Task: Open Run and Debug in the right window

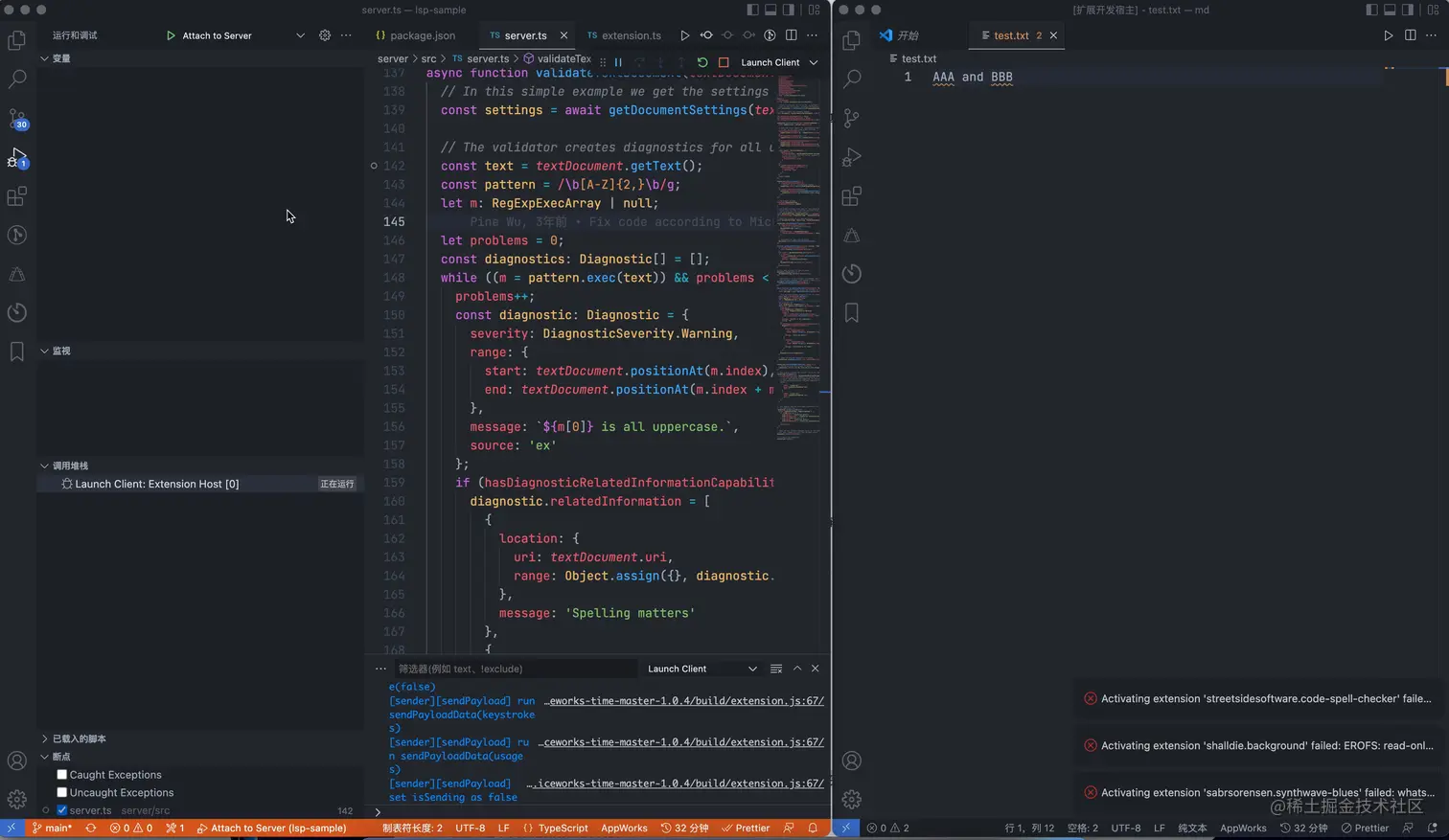Action: [x=852, y=157]
